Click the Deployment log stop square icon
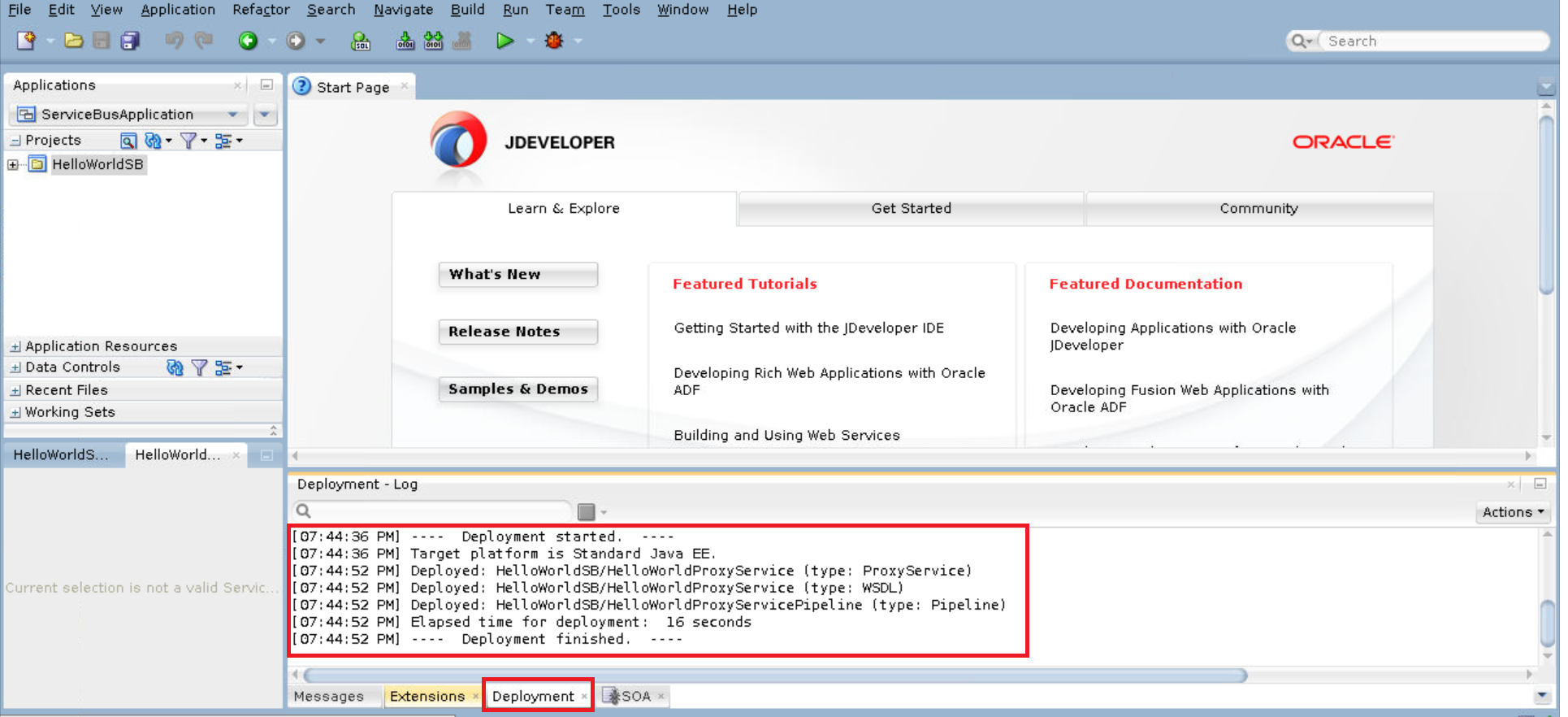The height and width of the screenshot is (717, 1568). point(587,511)
